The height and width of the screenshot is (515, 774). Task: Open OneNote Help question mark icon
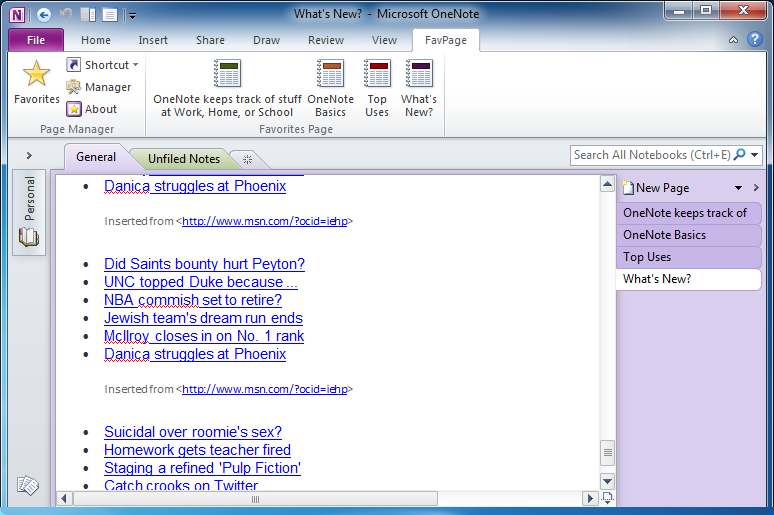[754, 39]
